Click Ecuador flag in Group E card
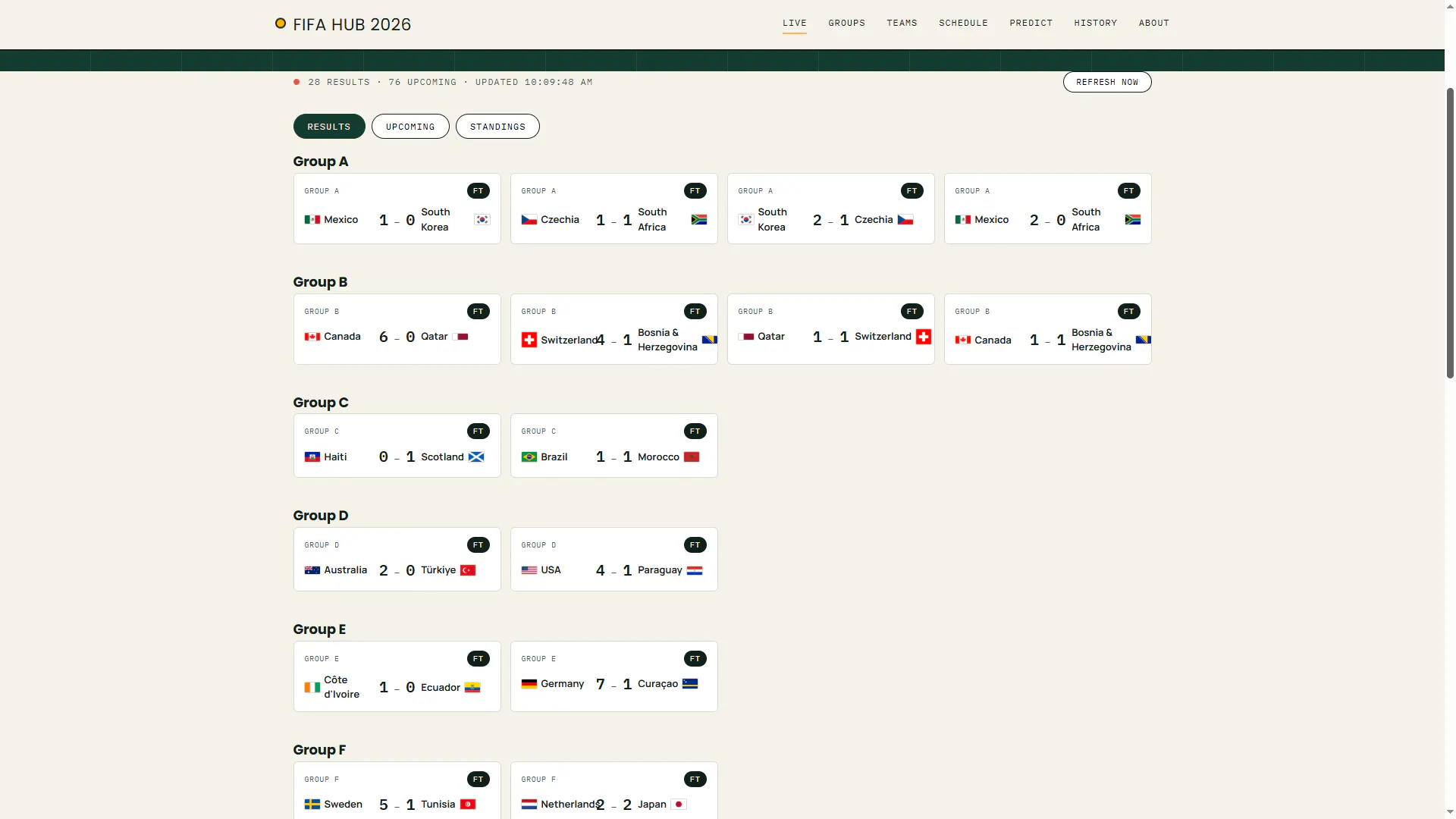The image size is (1456, 819). 472,688
